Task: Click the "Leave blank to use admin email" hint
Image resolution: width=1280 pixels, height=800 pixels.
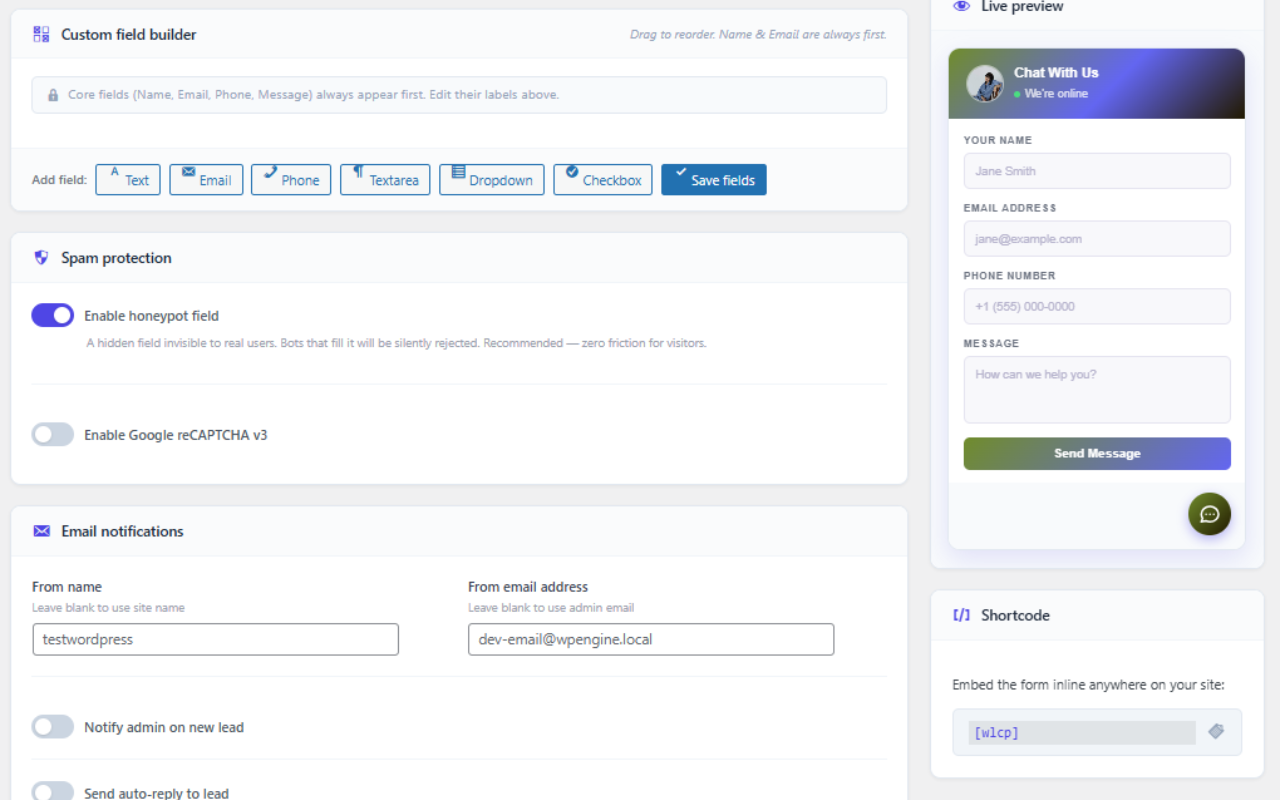Action: [551, 607]
